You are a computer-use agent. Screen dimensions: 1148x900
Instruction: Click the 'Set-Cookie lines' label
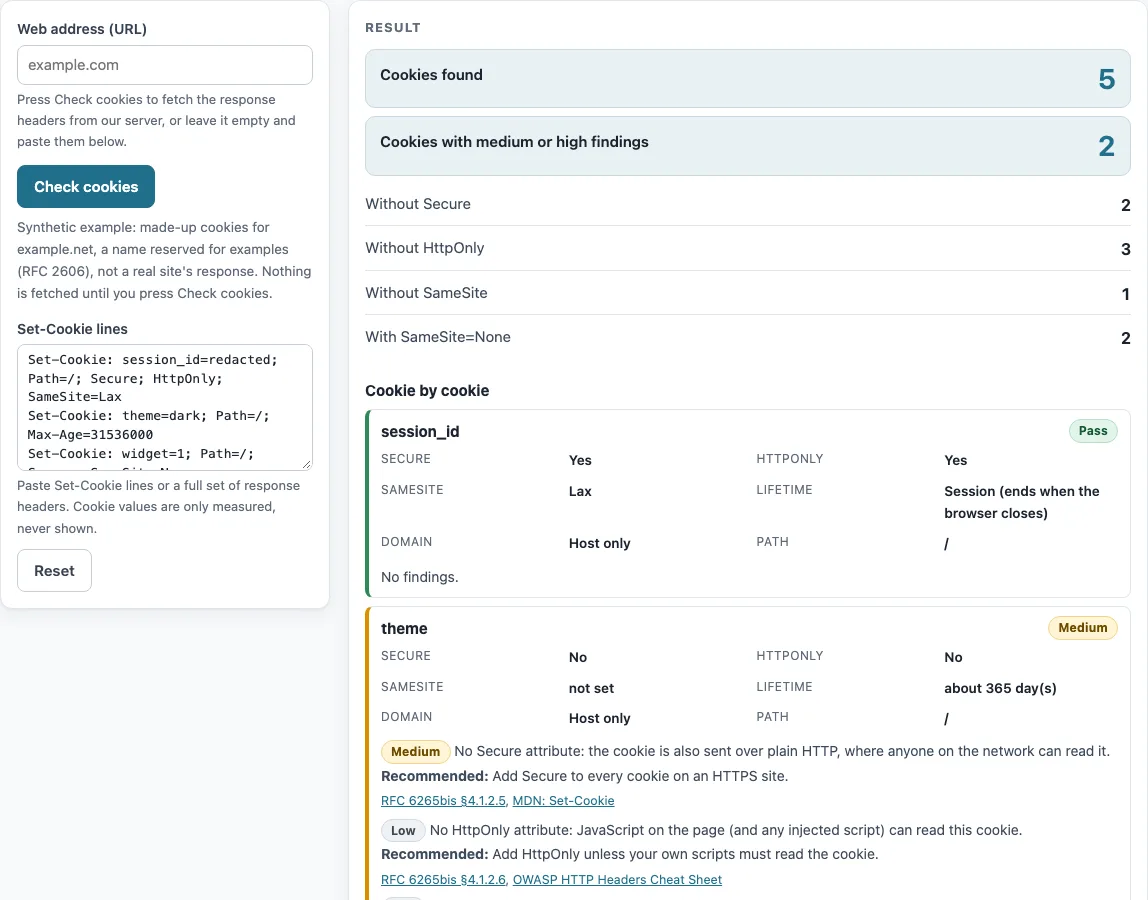pyautogui.click(x=72, y=329)
